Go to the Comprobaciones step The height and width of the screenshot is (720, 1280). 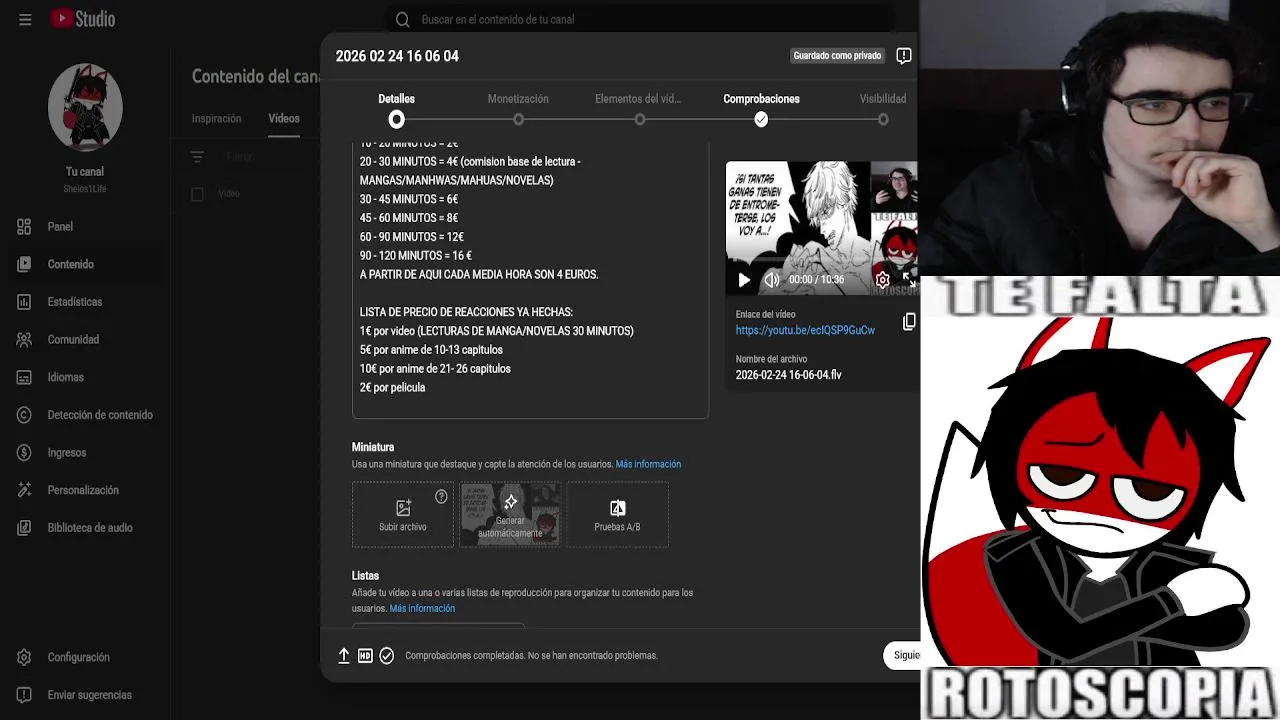click(761, 108)
